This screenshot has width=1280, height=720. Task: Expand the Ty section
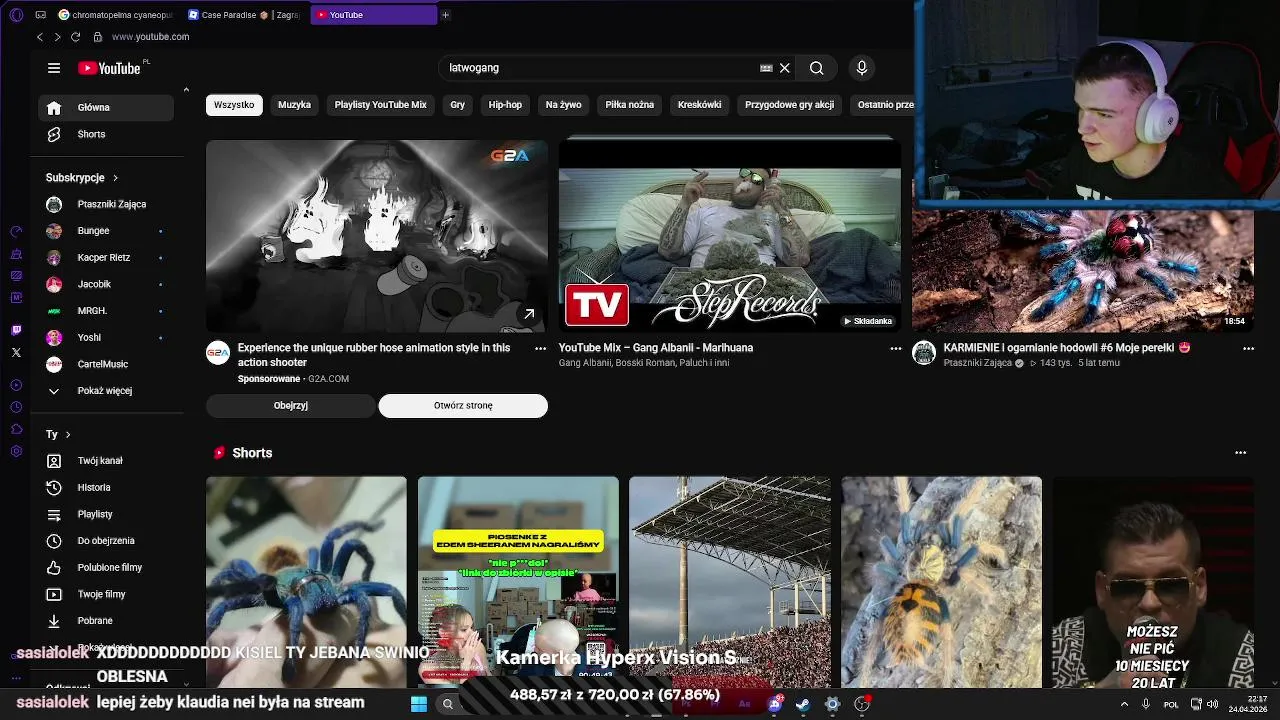[58, 434]
